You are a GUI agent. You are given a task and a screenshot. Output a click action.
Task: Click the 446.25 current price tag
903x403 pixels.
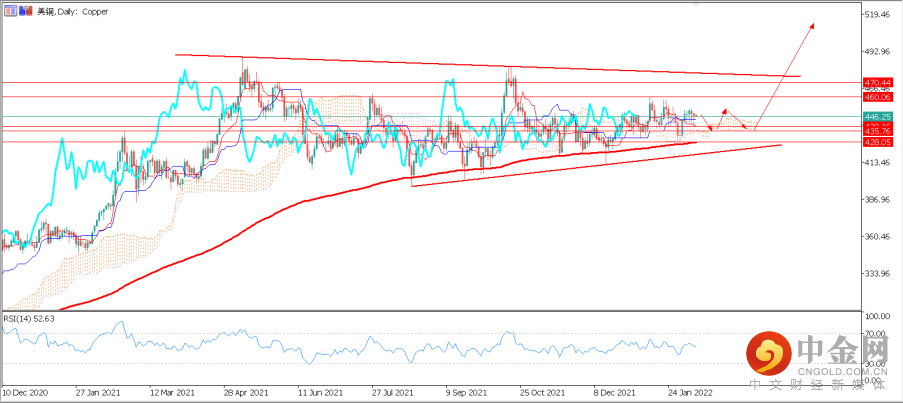point(878,116)
